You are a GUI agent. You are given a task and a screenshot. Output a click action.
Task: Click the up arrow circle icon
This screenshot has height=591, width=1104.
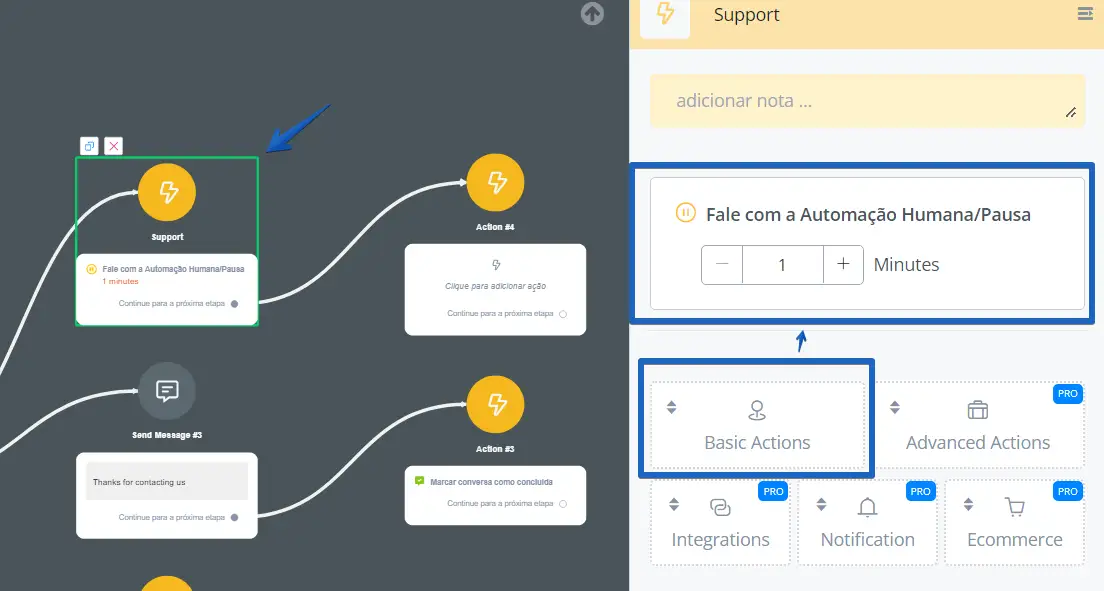point(592,13)
